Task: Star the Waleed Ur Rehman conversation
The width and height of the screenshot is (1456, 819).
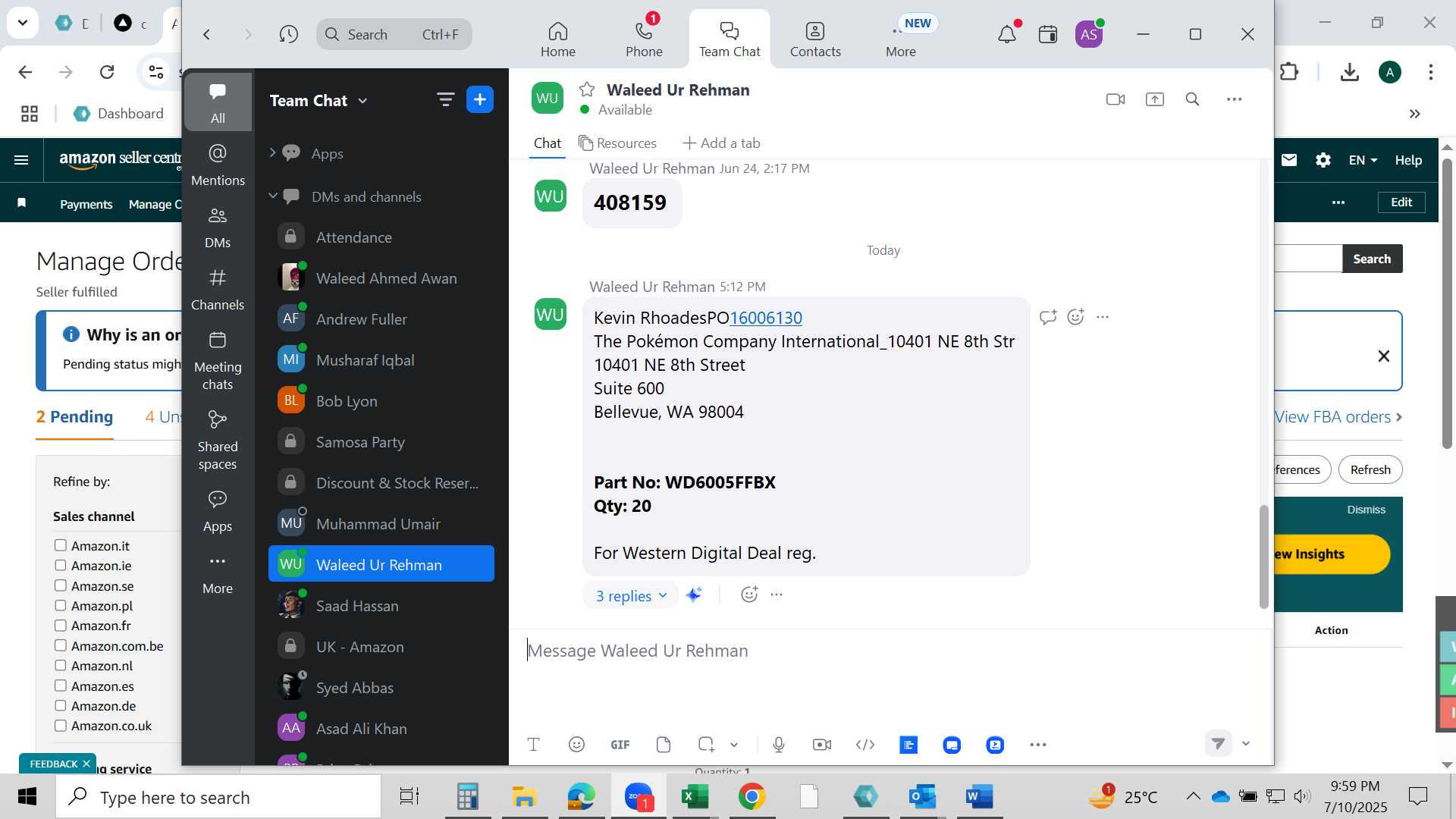Action: (587, 89)
